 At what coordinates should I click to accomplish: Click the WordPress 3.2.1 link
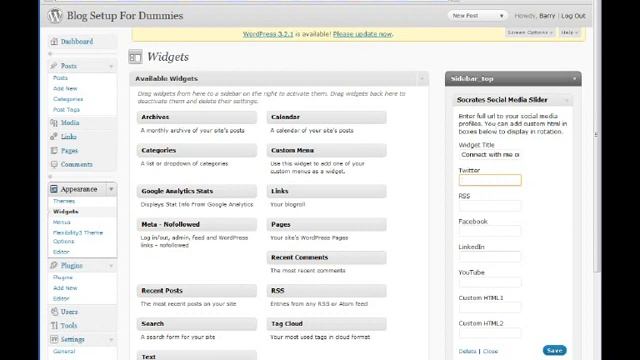(268, 34)
